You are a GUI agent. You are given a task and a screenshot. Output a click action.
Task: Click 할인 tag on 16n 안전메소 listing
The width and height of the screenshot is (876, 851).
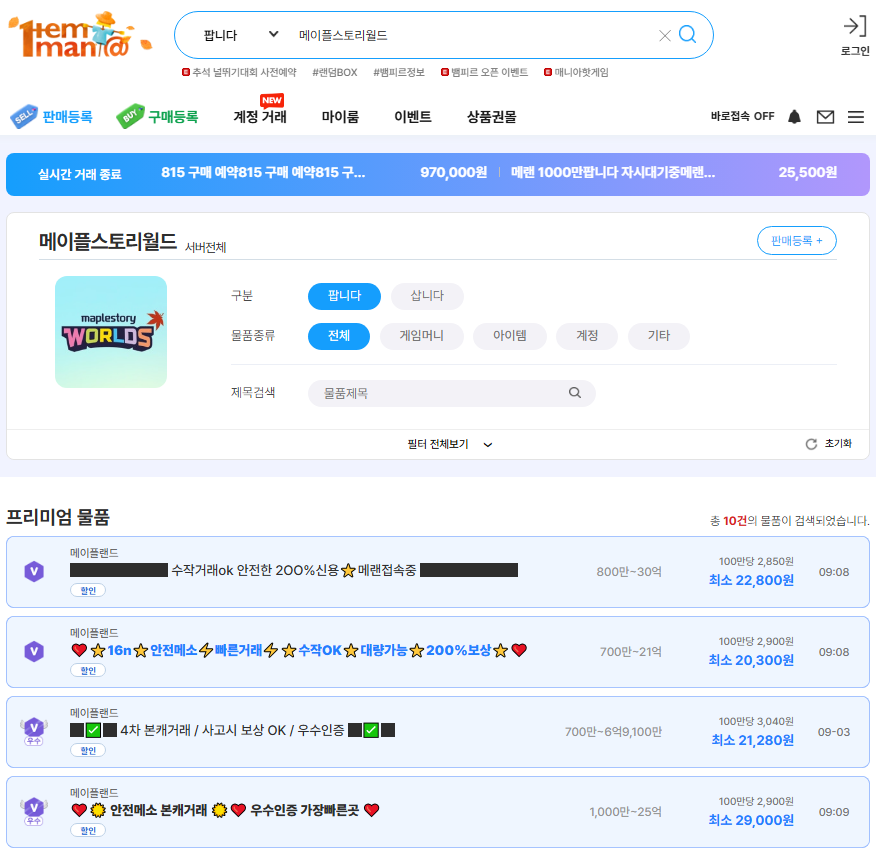pos(88,671)
